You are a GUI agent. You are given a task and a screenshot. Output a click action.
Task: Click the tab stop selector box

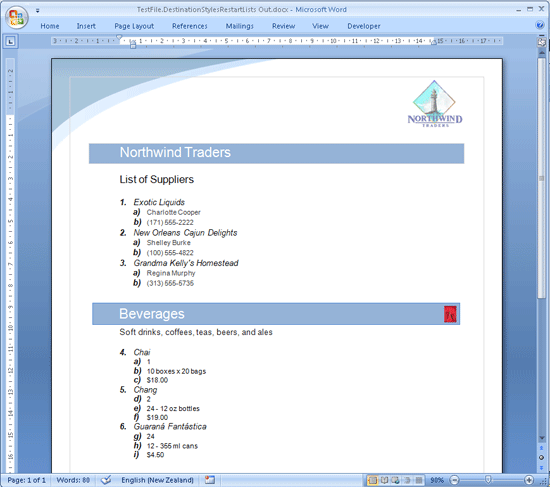point(10,41)
